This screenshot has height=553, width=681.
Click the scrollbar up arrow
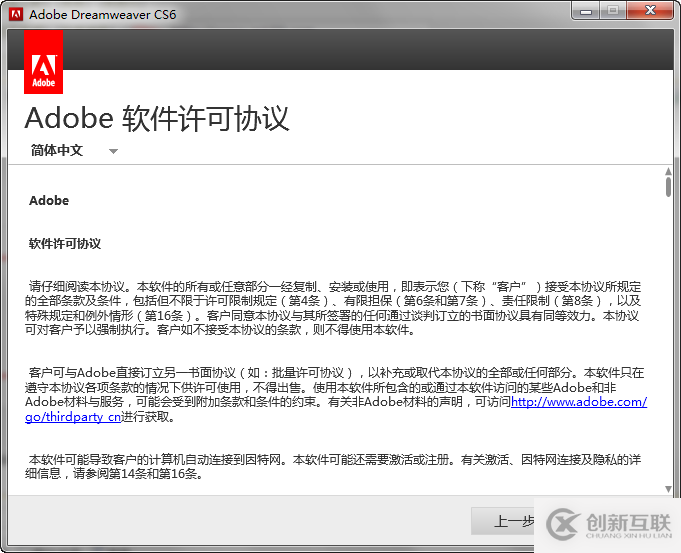pyautogui.click(x=668, y=172)
